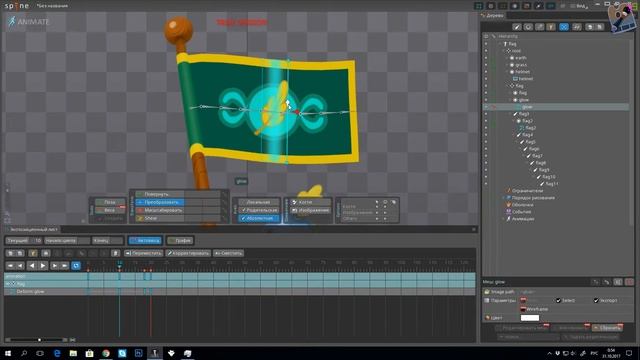Switch to the Автоключ (Dopesheet) tab
The image size is (640, 360).
click(x=145, y=240)
